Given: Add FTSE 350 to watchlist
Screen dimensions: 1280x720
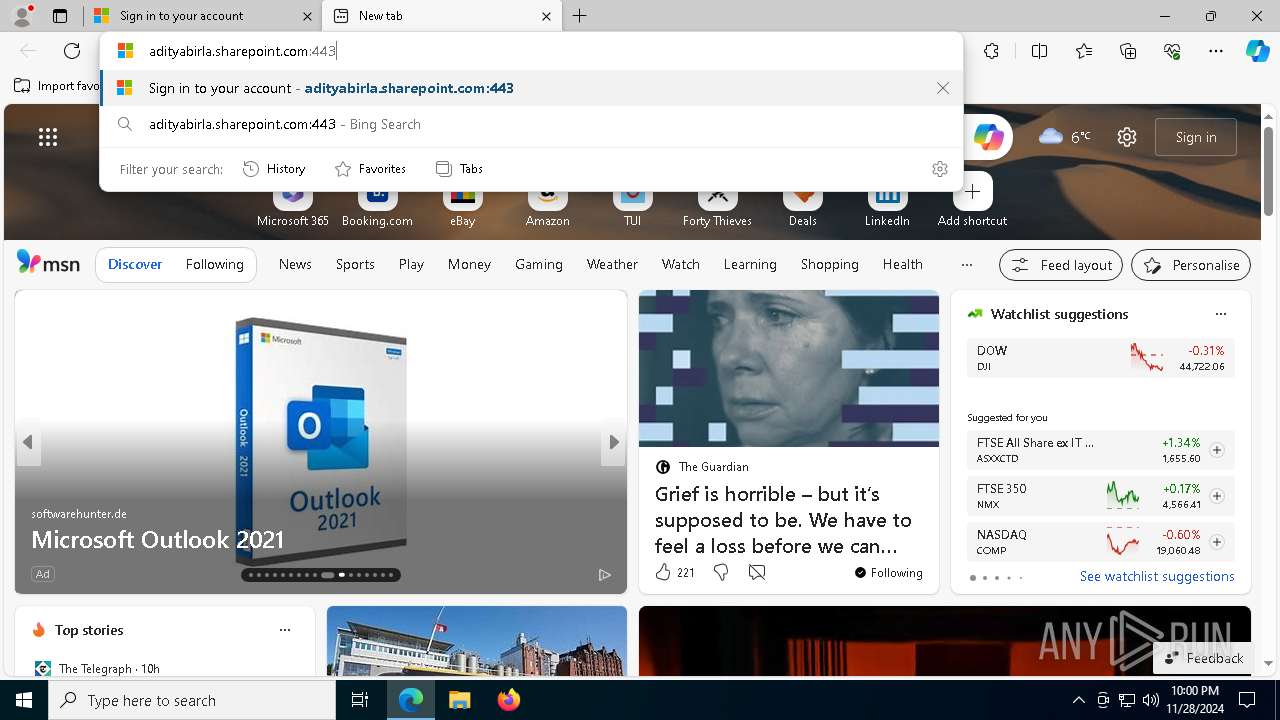Looking at the screenshot, I should (x=1217, y=496).
